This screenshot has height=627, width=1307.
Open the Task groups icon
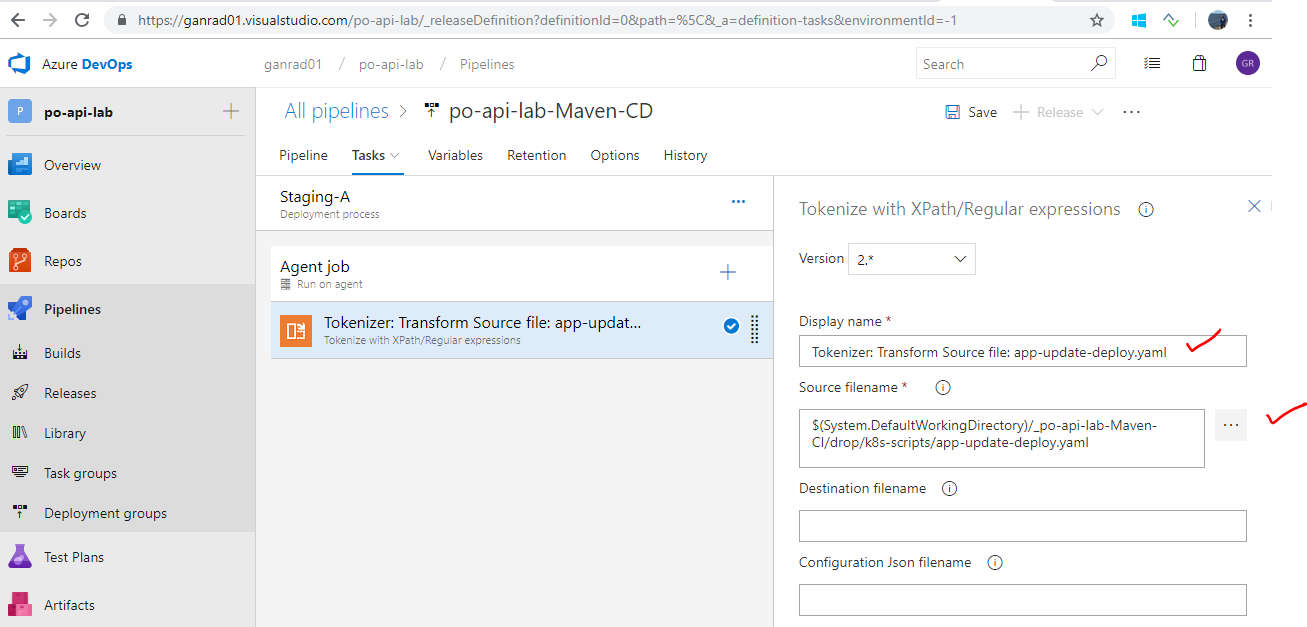20,473
